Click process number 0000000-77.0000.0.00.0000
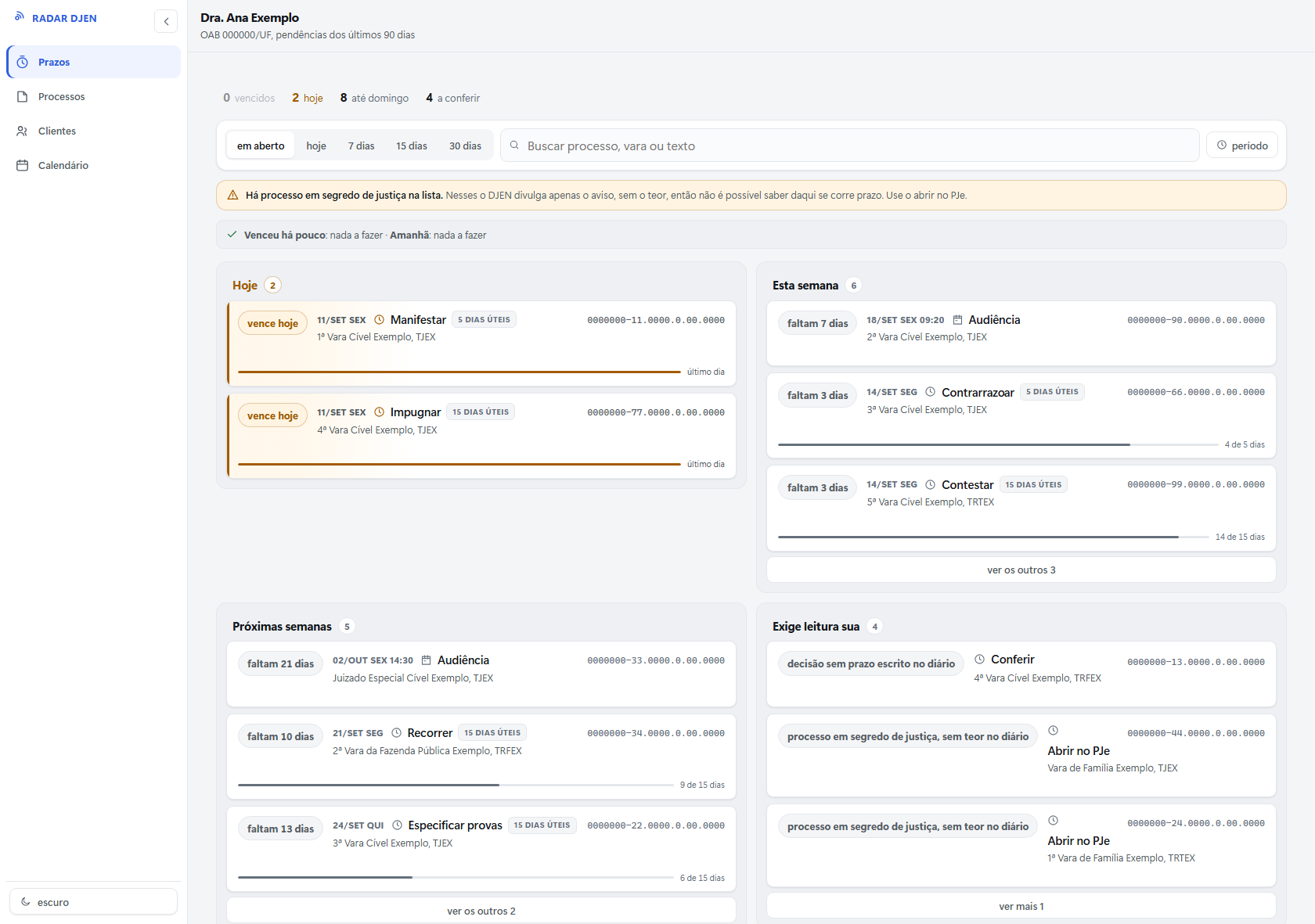 click(656, 412)
